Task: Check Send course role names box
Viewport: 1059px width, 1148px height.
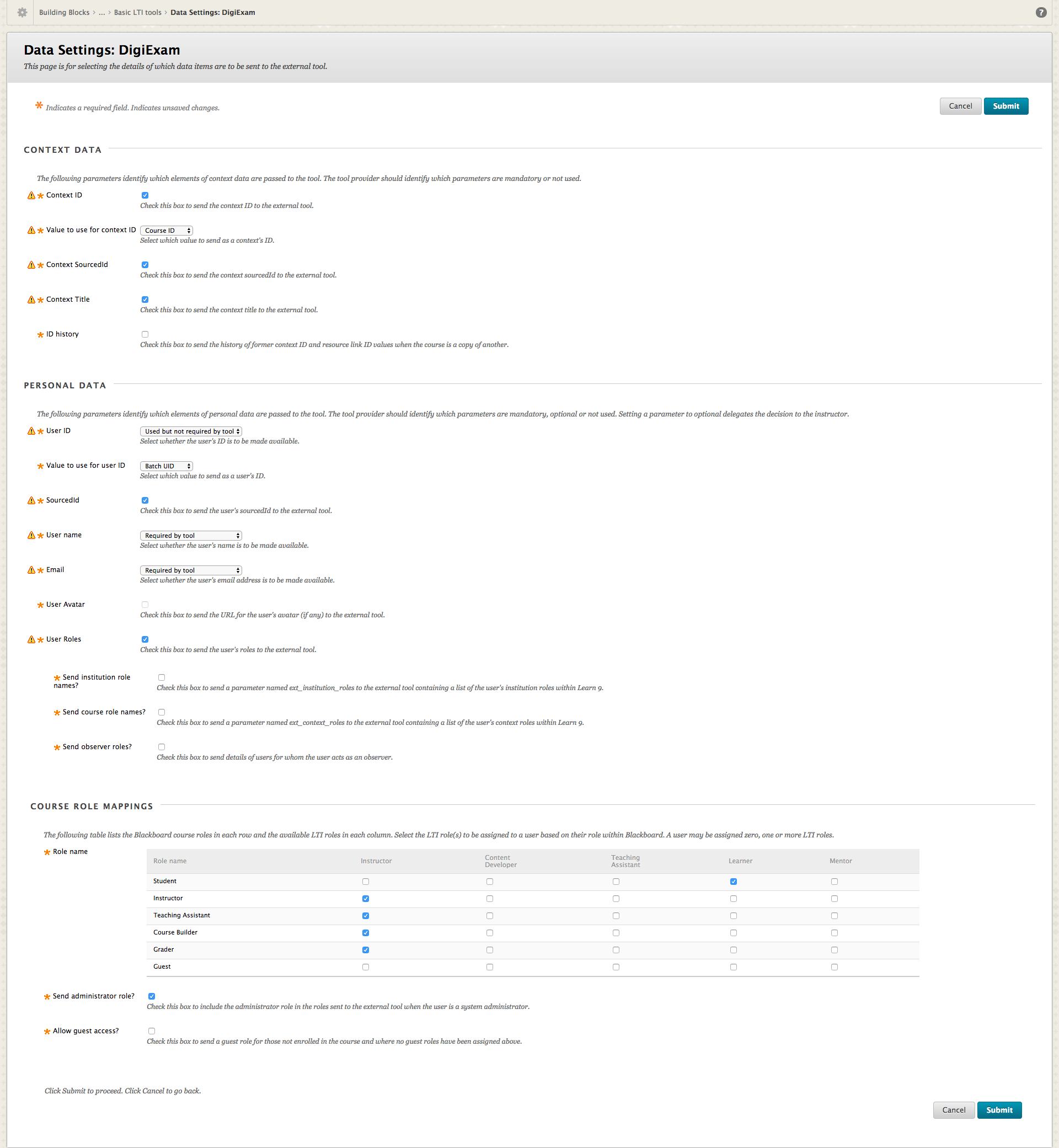Action: click(162, 712)
